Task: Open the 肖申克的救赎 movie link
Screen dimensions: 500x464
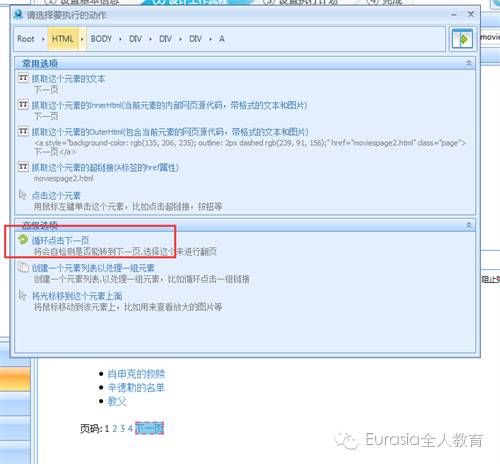Action: tap(136, 374)
